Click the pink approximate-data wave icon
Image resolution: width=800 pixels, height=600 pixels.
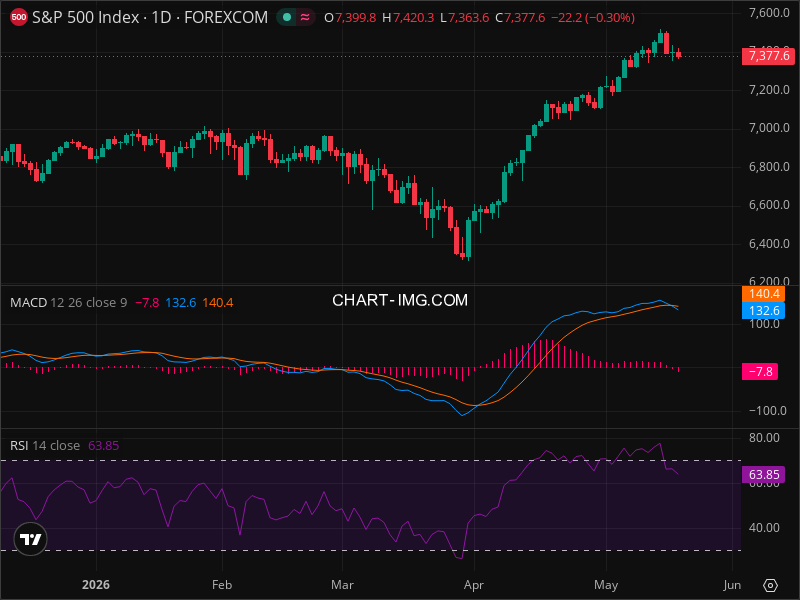tap(305, 17)
